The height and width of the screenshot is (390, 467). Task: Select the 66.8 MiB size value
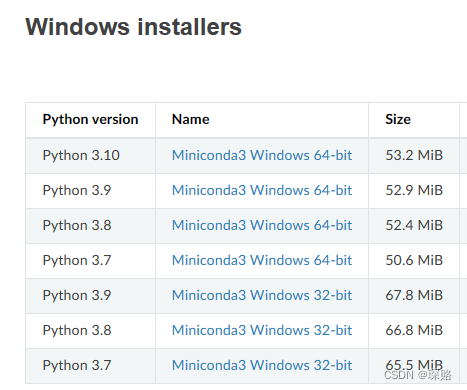coord(414,330)
